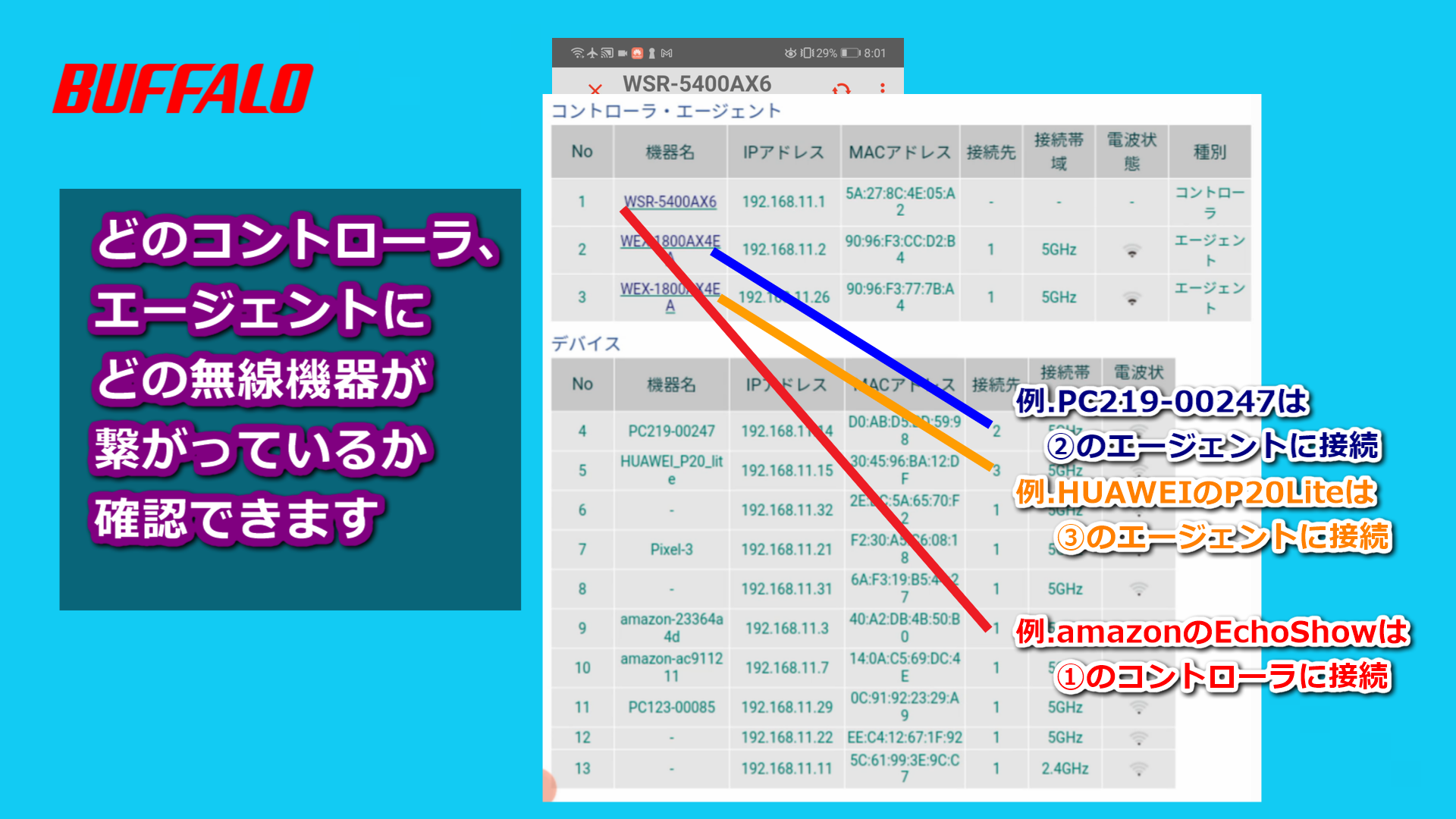Click MAC address 14:0A:C5:69:DC:4E

tap(905, 667)
